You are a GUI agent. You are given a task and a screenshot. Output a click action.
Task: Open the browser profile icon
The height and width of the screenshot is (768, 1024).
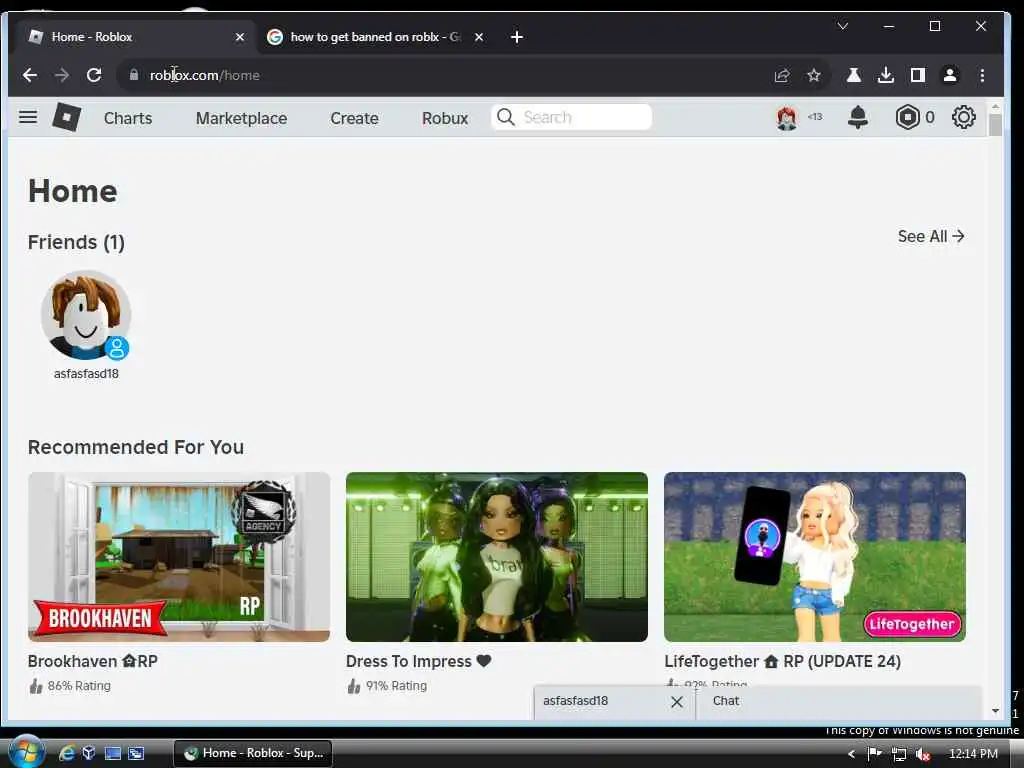(950, 75)
